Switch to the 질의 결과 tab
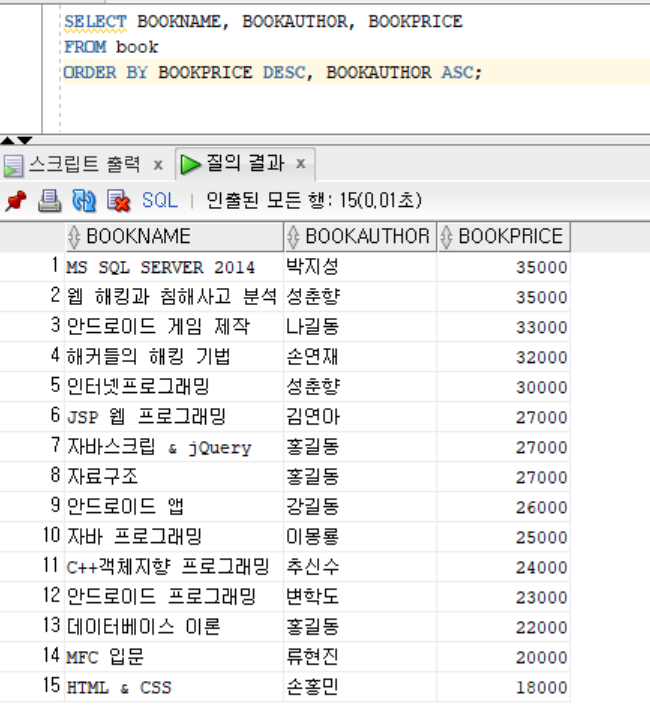650x714 pixels. 245,163
